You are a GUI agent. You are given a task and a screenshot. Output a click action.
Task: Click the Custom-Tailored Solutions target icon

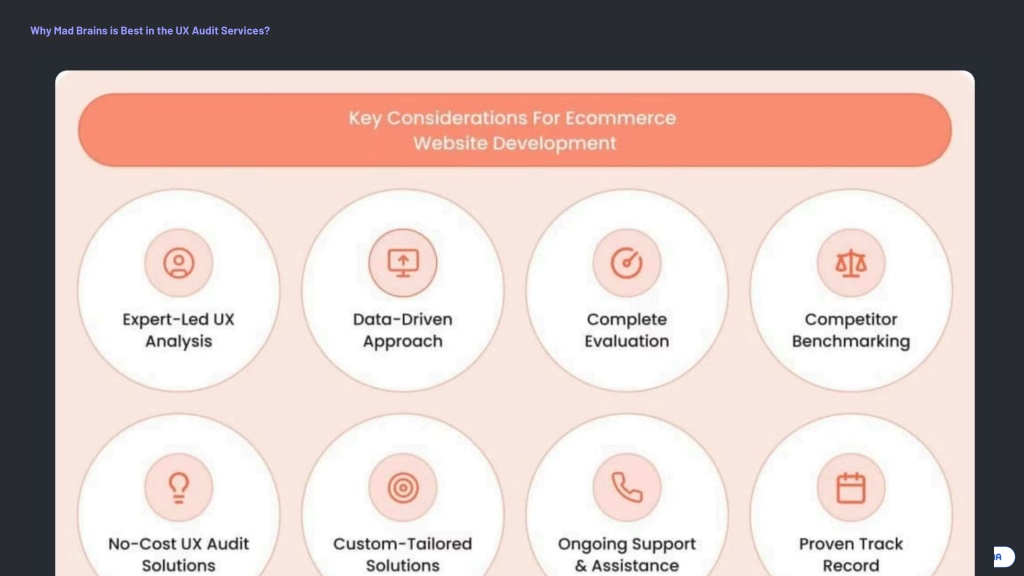click(x=403, y=488)
